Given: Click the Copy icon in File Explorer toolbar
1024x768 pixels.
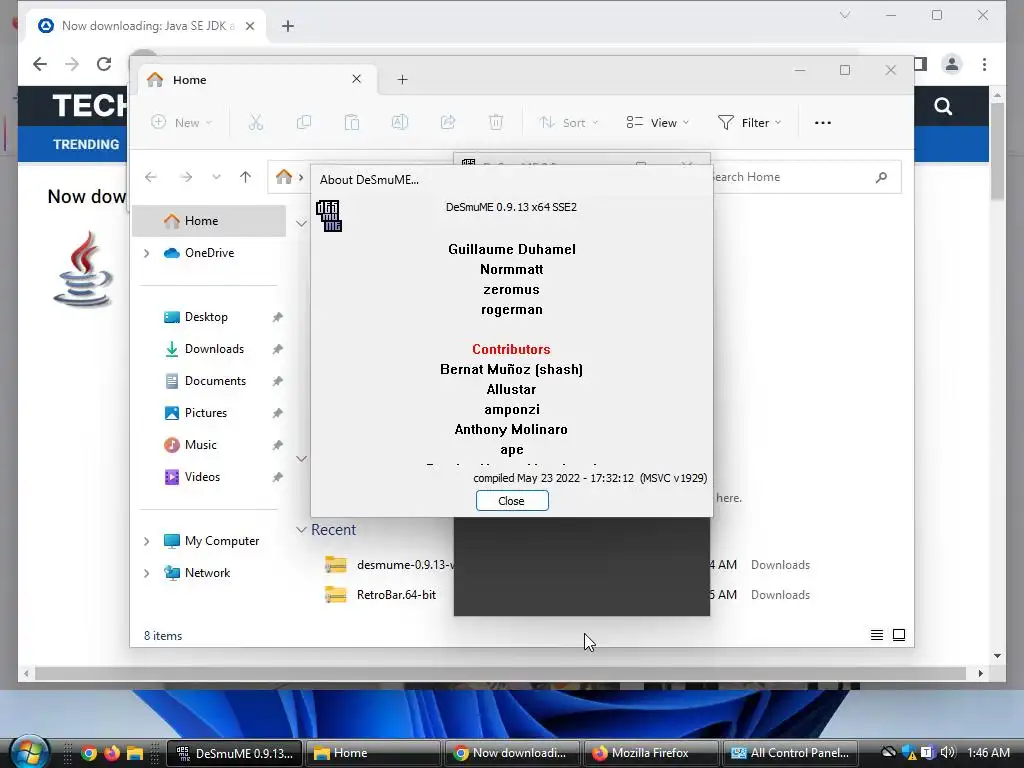Looking at the screenshot, I should (x=304, y=122).
